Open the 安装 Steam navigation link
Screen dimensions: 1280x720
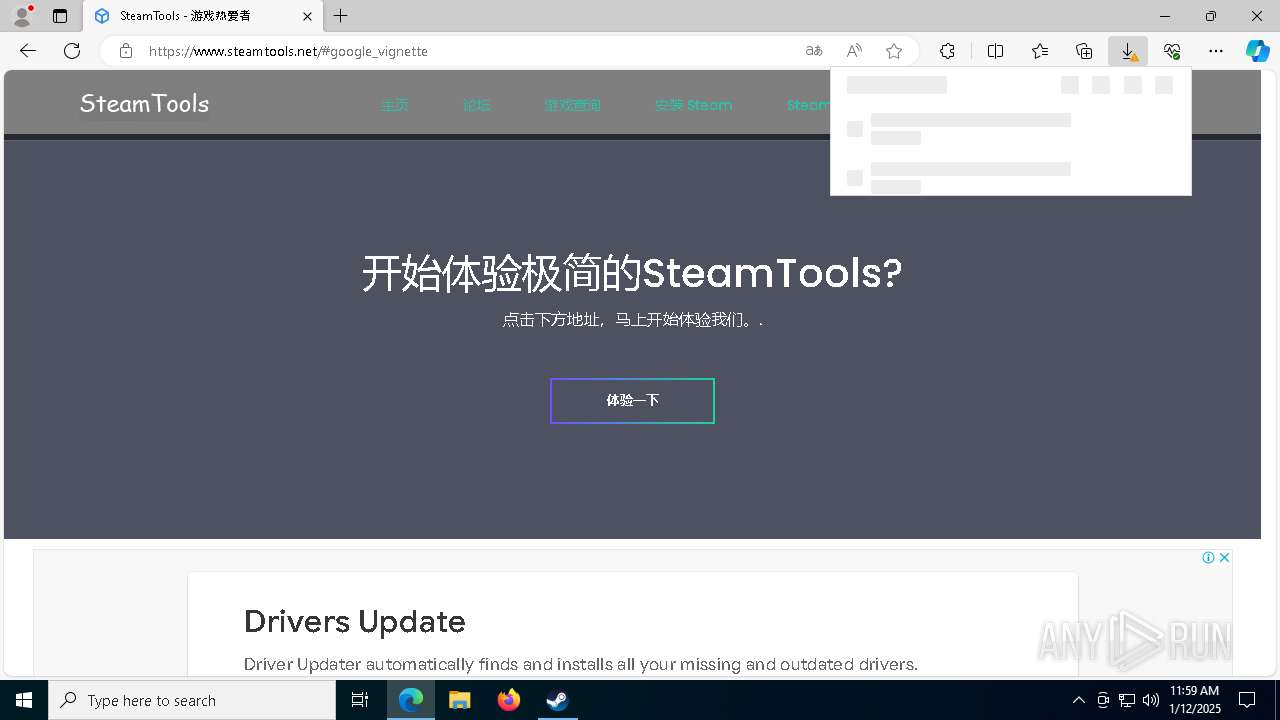pos(694,105)
